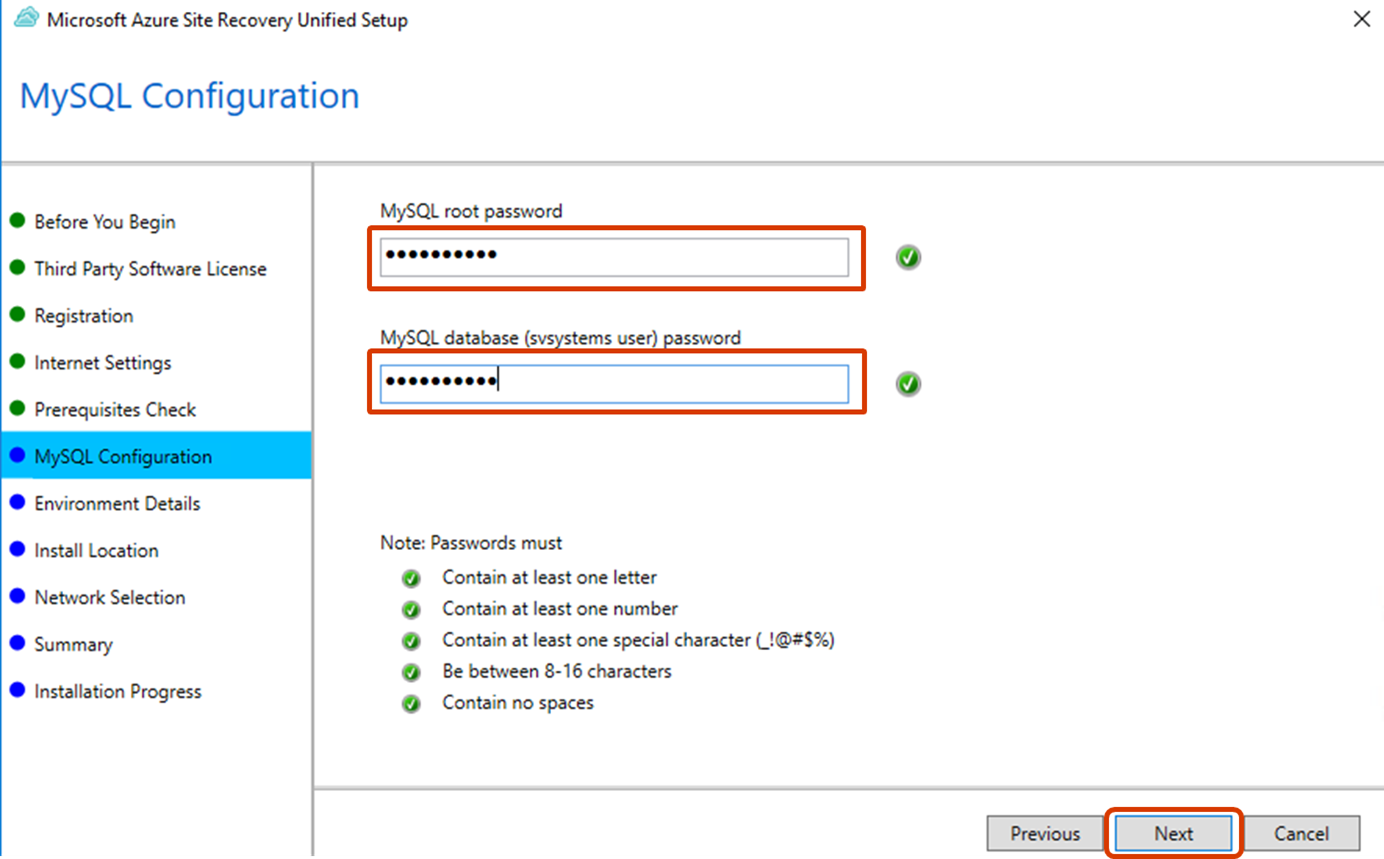The width and height of the screenshot is (1384, 859).
Task: Cancel the Unified Setup wizard
Action: tap(1301, 833)
